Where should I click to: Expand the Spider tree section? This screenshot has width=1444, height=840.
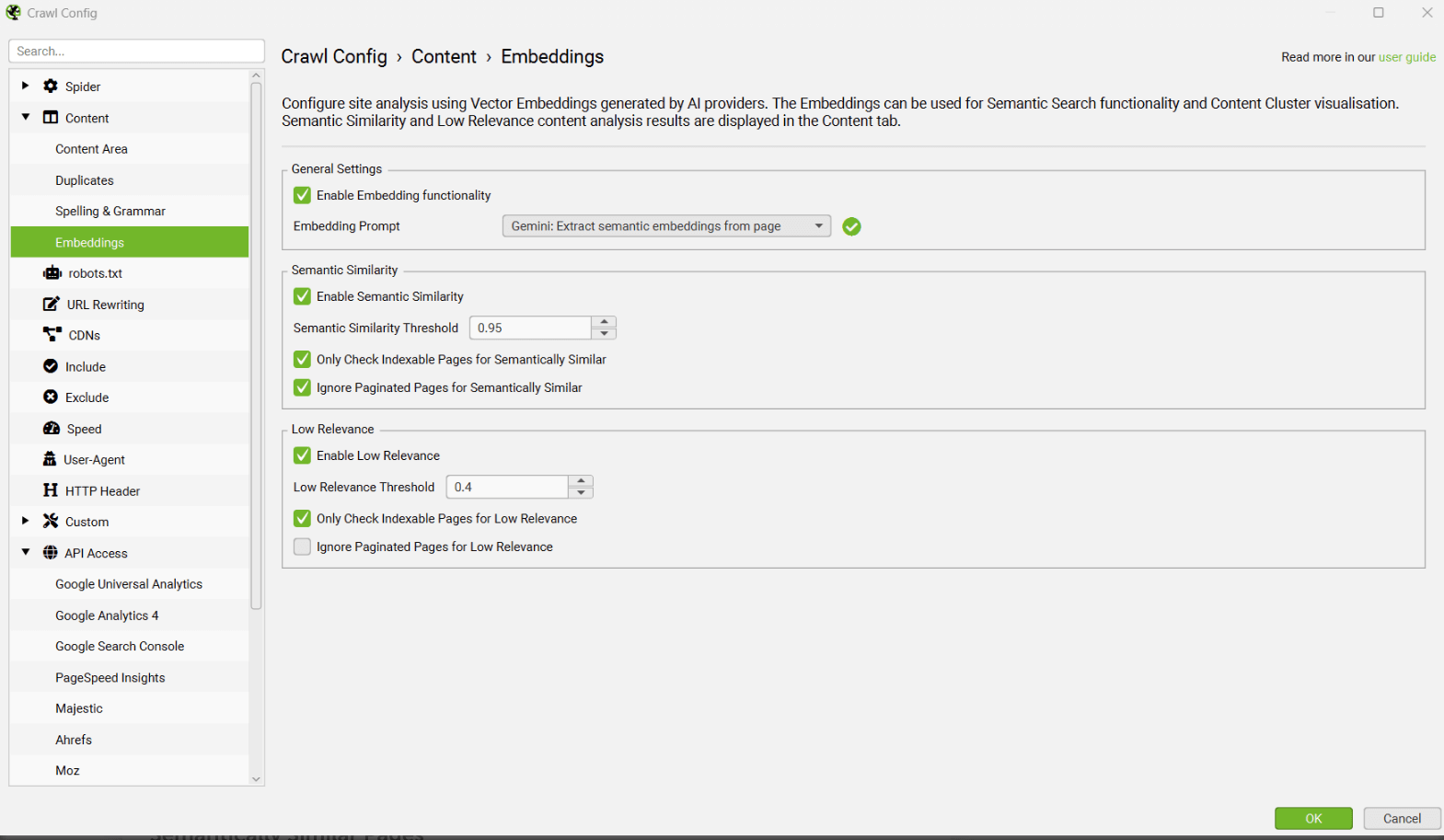26,86
